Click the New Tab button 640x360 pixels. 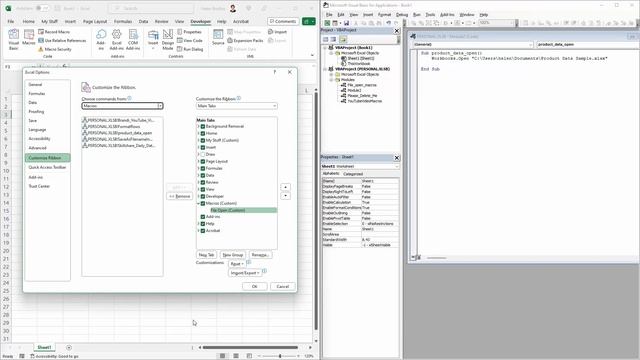click(206, 255)
